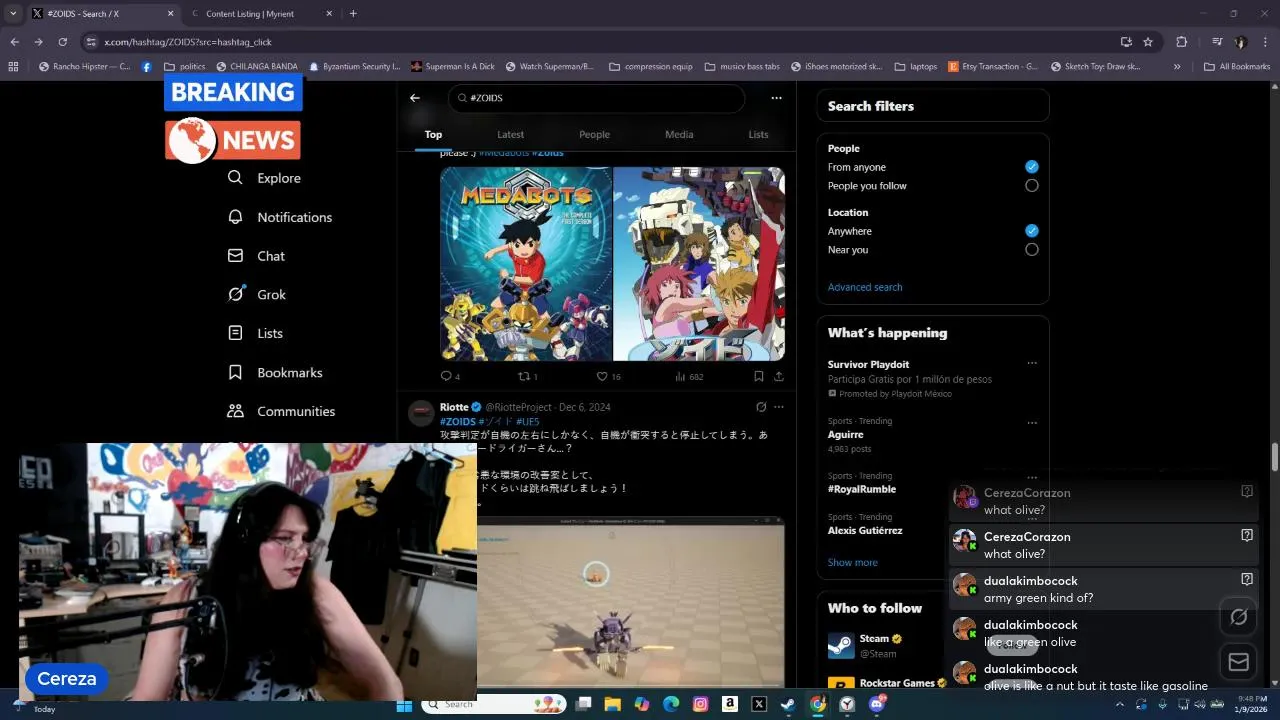
Task: Open Explore in the X sidebar
Action: (x=265, y=178)
